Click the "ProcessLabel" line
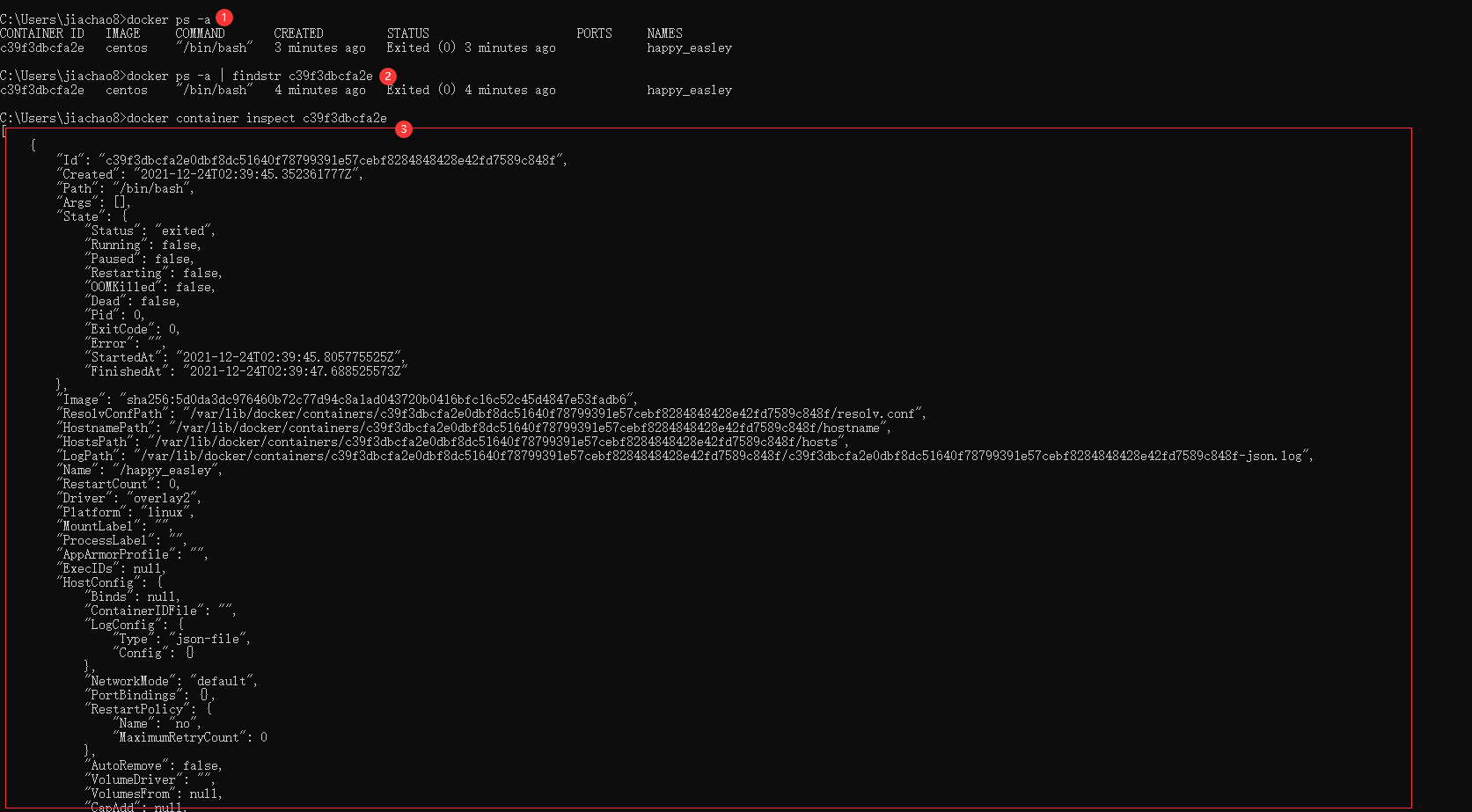The image size is (1472, 812). (122, 540)
